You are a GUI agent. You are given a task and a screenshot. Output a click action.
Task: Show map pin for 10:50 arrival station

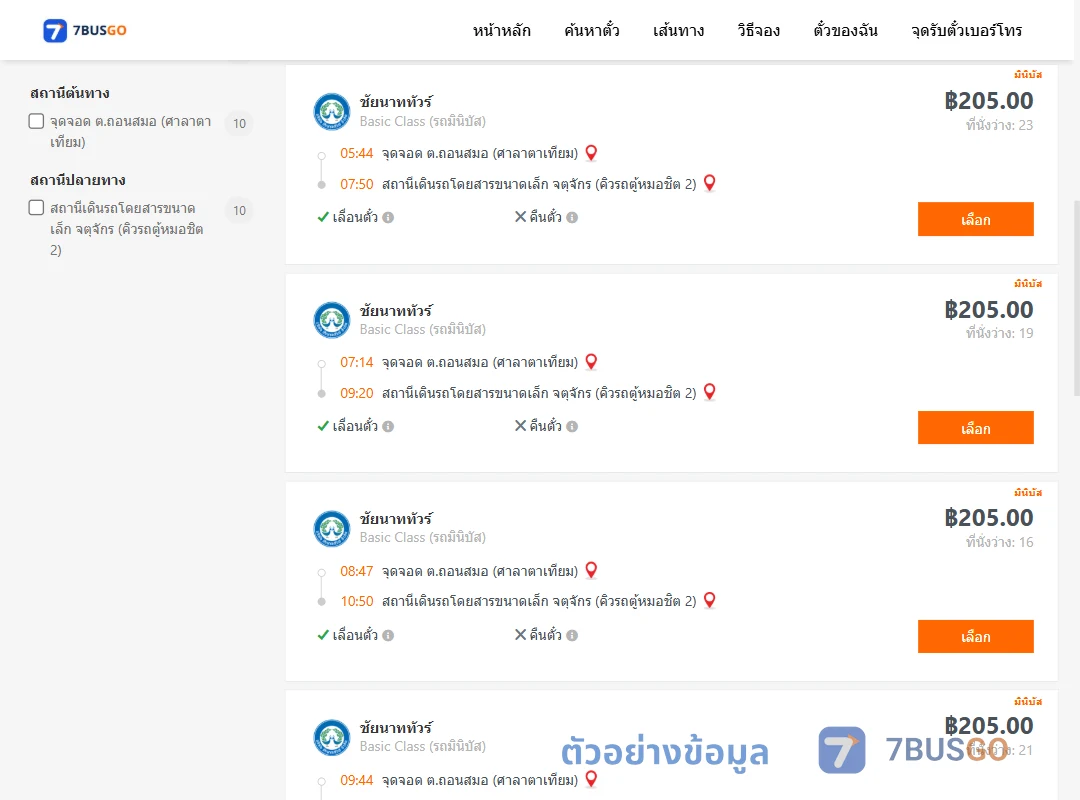pyautogui.click(x=709, y=601)
